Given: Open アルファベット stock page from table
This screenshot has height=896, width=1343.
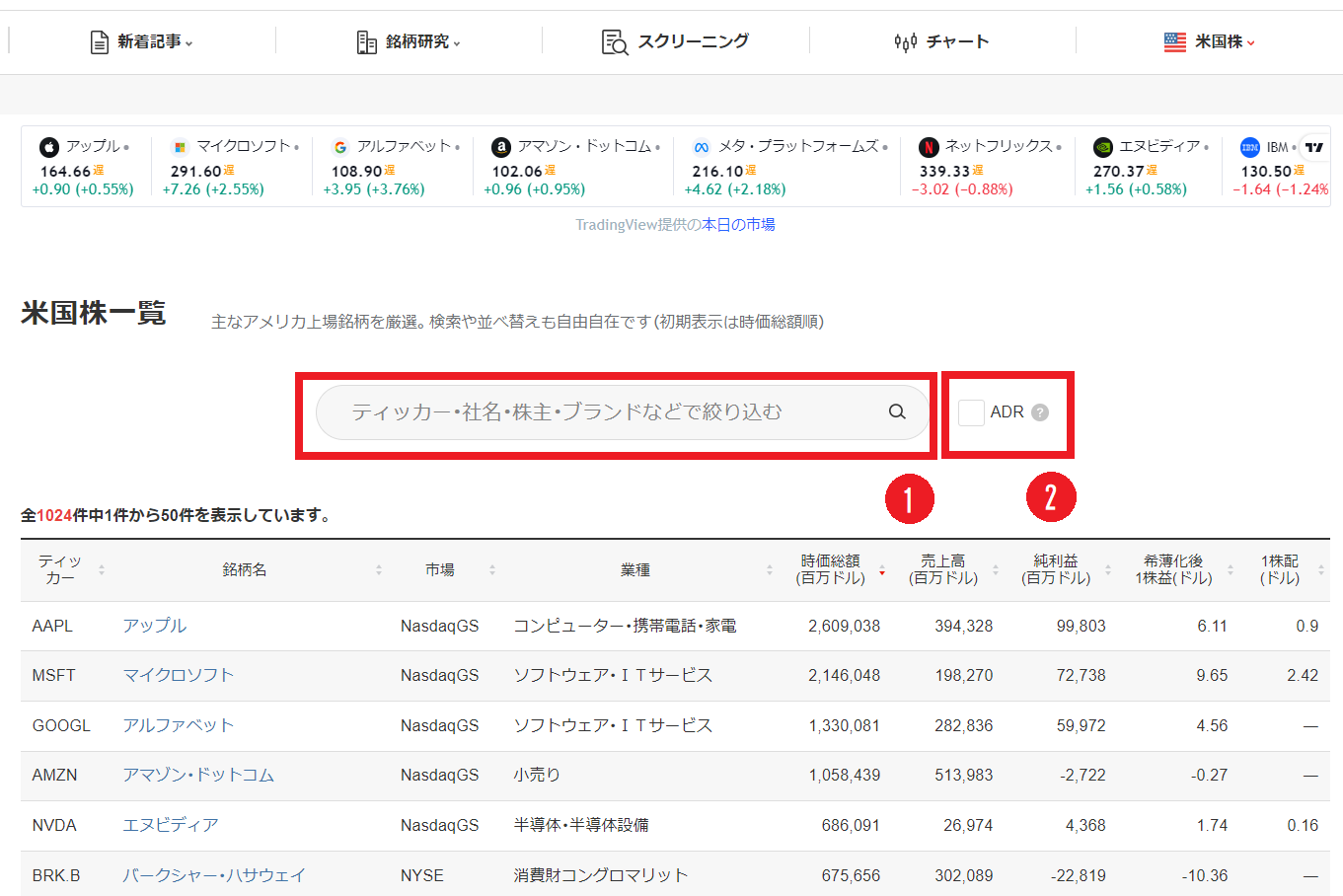Looking at the screenshot, I should 179,725.
